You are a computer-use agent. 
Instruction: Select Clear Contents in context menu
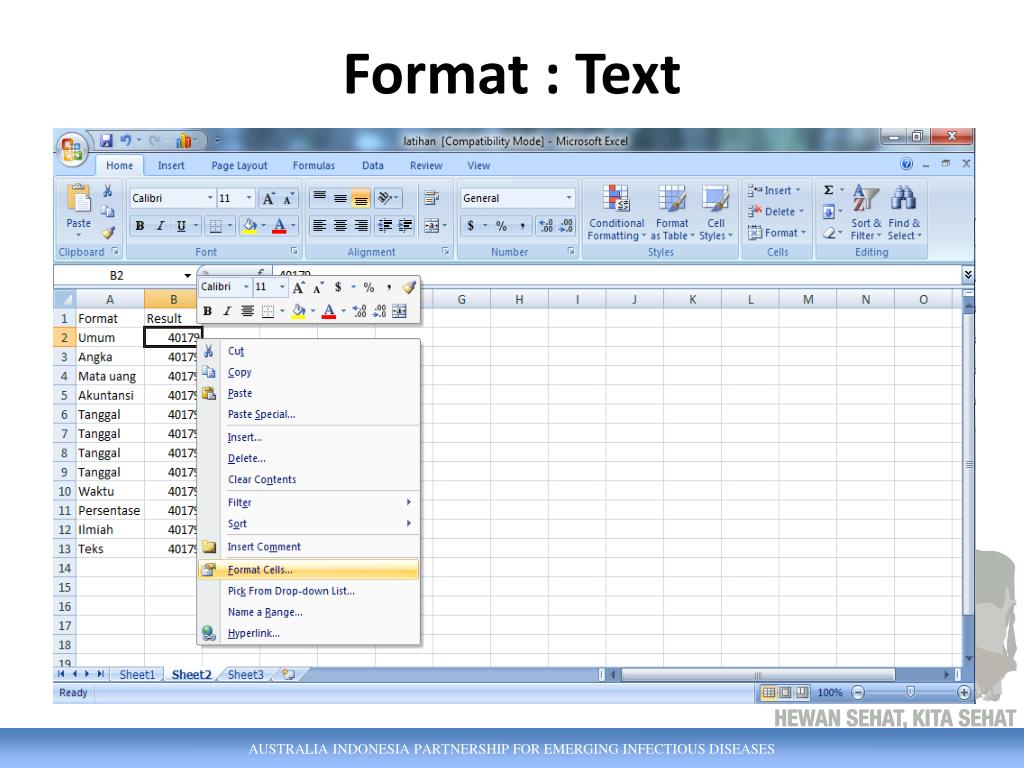tap(308, 479)
